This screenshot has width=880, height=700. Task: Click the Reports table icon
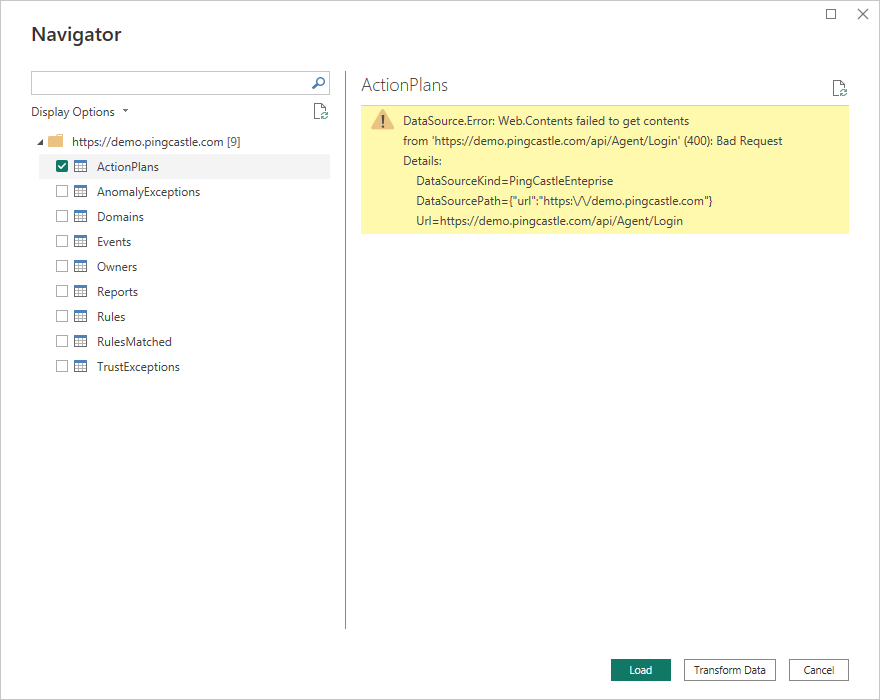(x=81, y=291)
